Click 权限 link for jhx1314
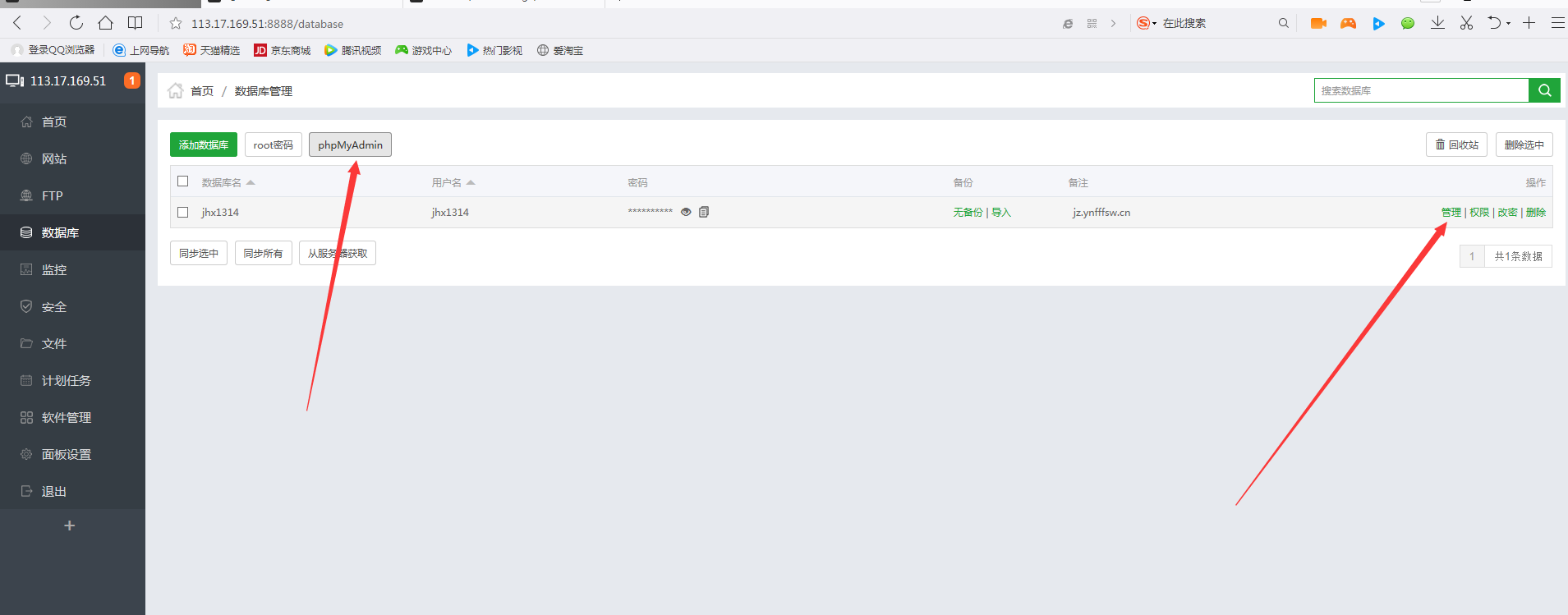This screenshot has width=1568, height=615. (1479, 212)
